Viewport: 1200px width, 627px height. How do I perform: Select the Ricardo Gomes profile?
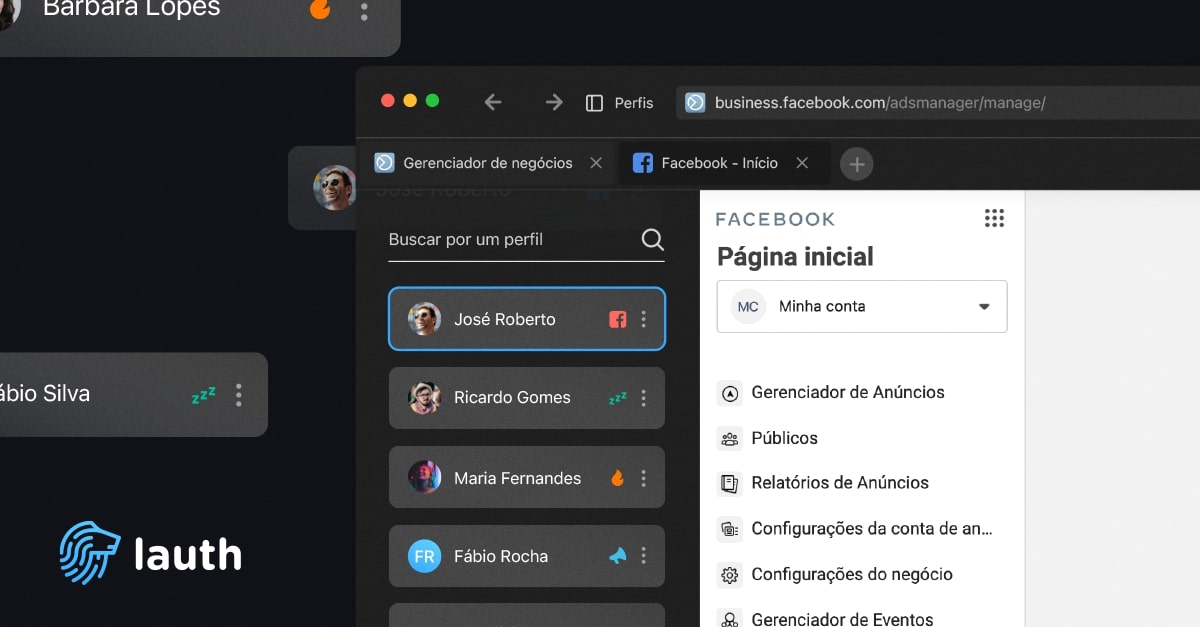[x=511, y=398]
